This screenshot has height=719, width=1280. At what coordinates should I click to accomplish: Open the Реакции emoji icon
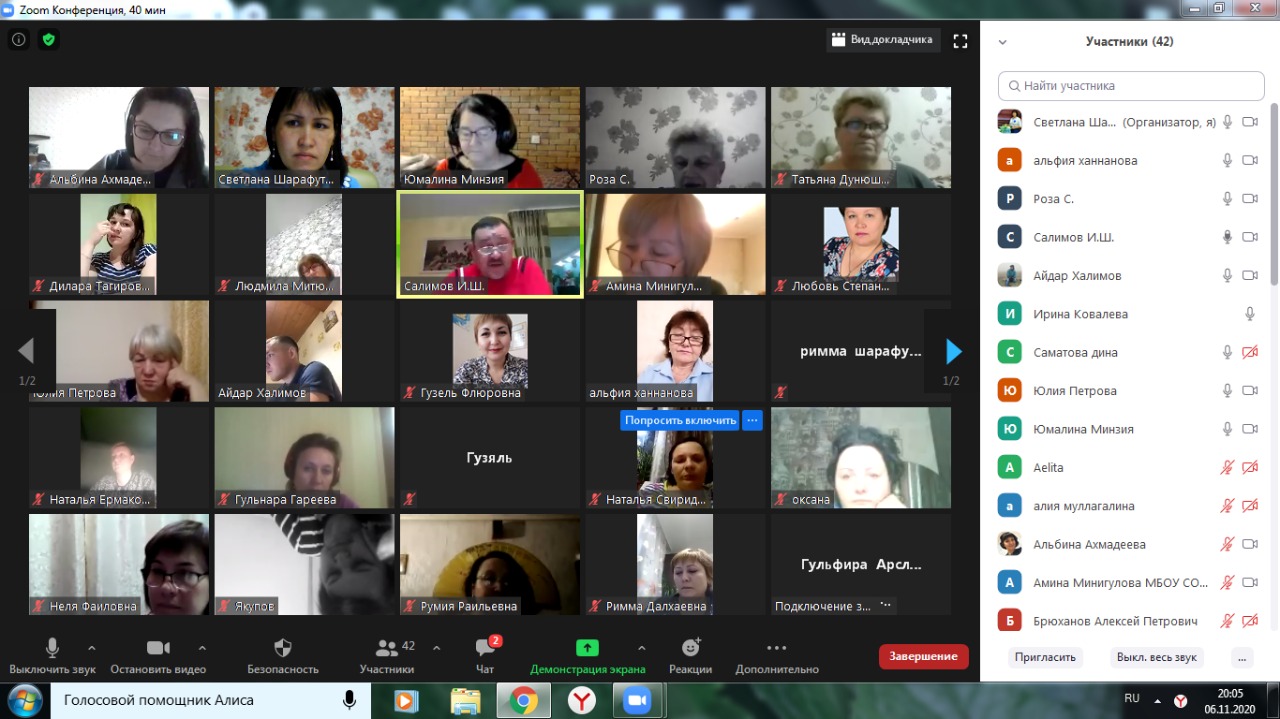point(690,648)
